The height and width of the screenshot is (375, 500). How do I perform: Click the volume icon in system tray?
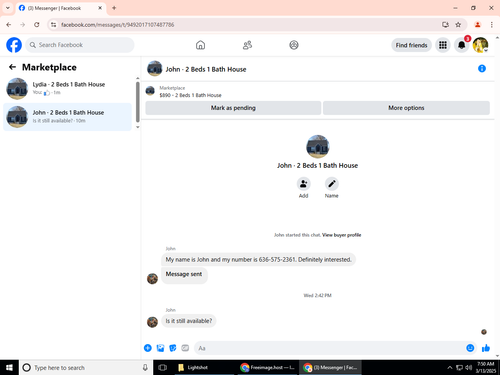(x=469, y=367)
